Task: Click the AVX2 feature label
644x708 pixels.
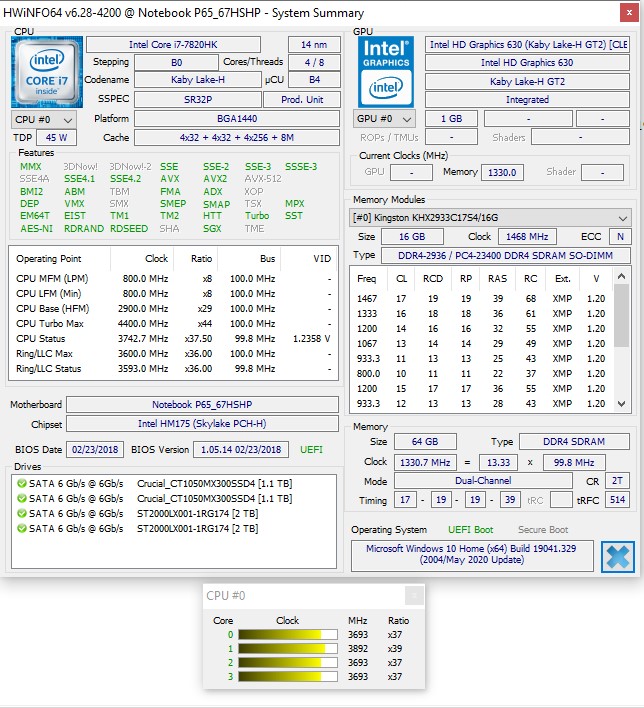Action: click(215, 179)
